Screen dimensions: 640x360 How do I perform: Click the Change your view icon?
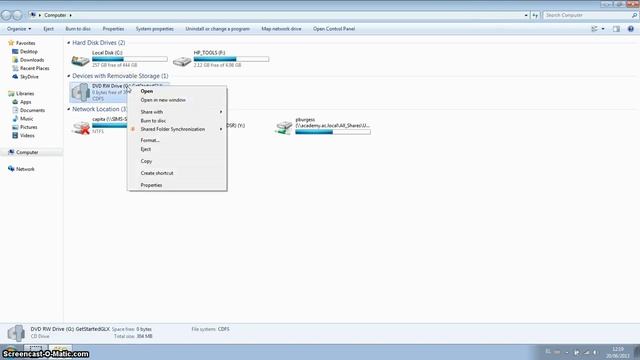594,29
